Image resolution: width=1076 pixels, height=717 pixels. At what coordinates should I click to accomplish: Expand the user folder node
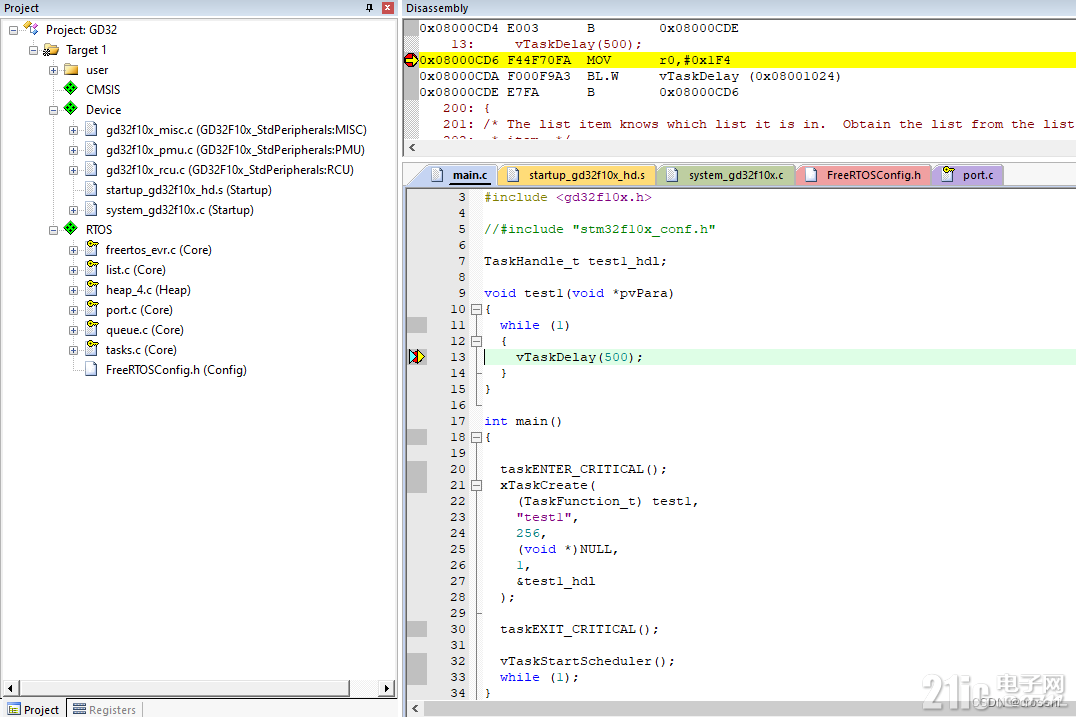tap(54, 70)
